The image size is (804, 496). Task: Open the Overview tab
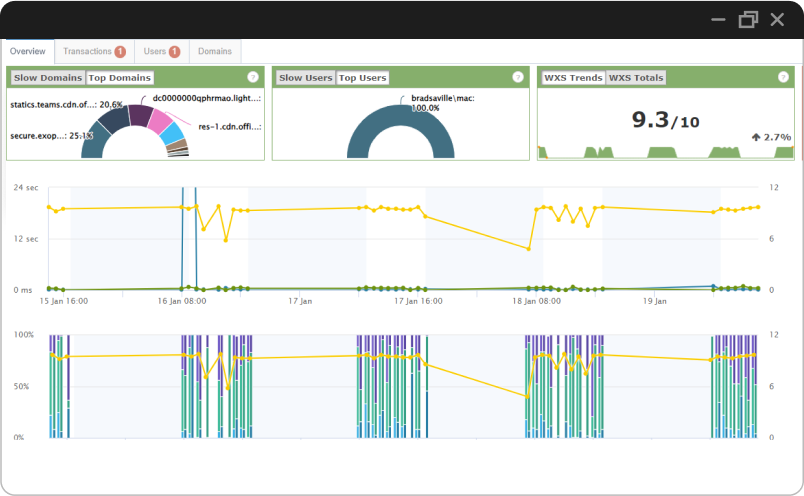point(28,51)
